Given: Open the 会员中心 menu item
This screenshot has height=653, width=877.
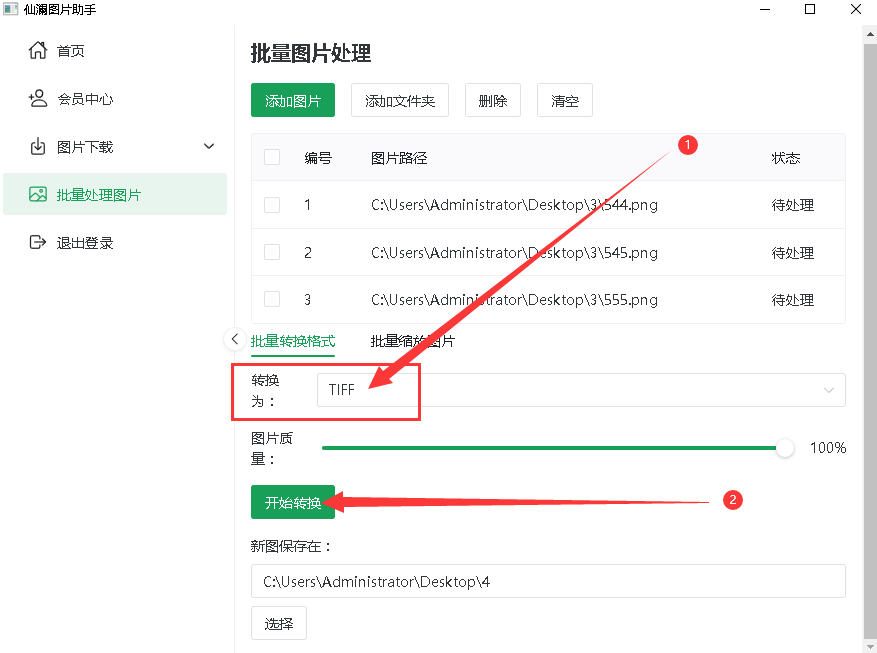Looking at the screenshot, I should coord(115,98).
